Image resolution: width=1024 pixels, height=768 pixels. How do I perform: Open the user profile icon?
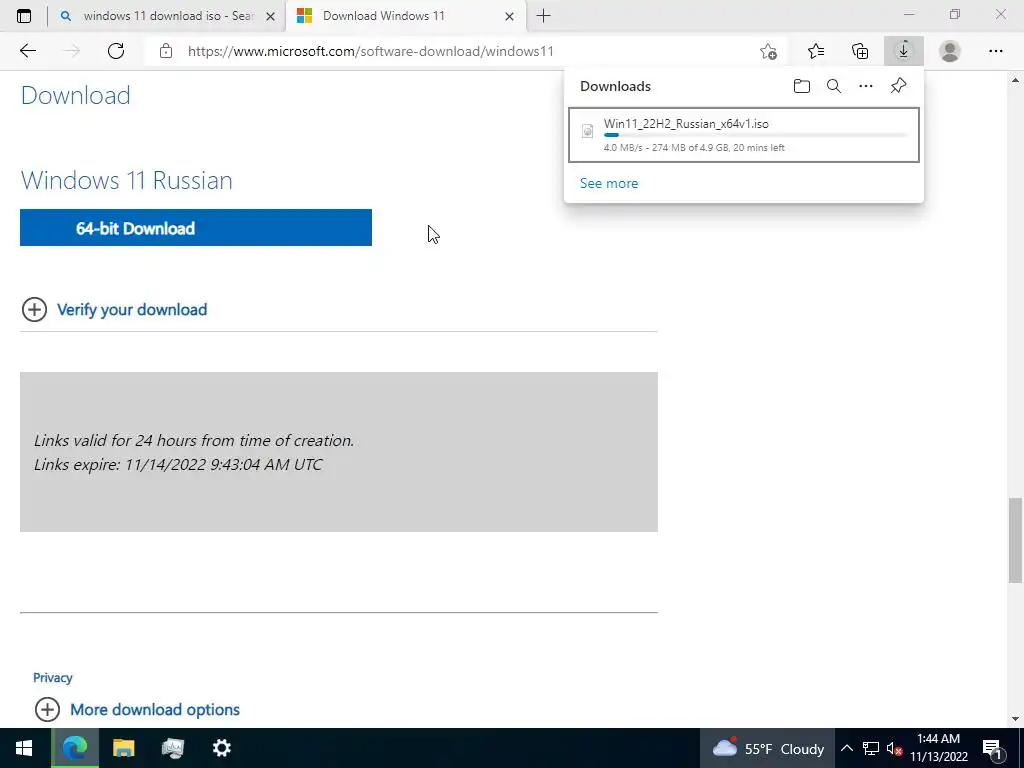point(950,51)
